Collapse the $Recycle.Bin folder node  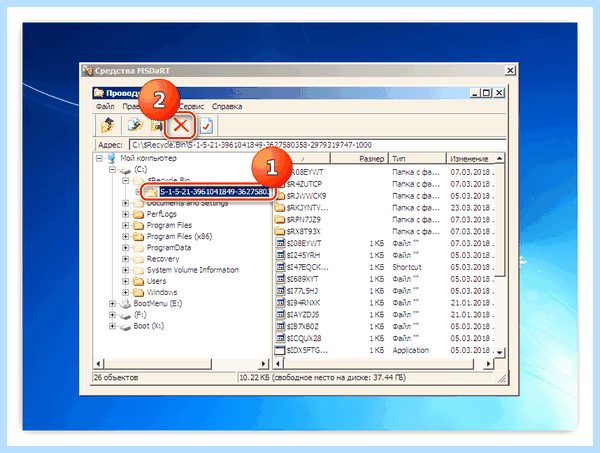coord(125,181)
